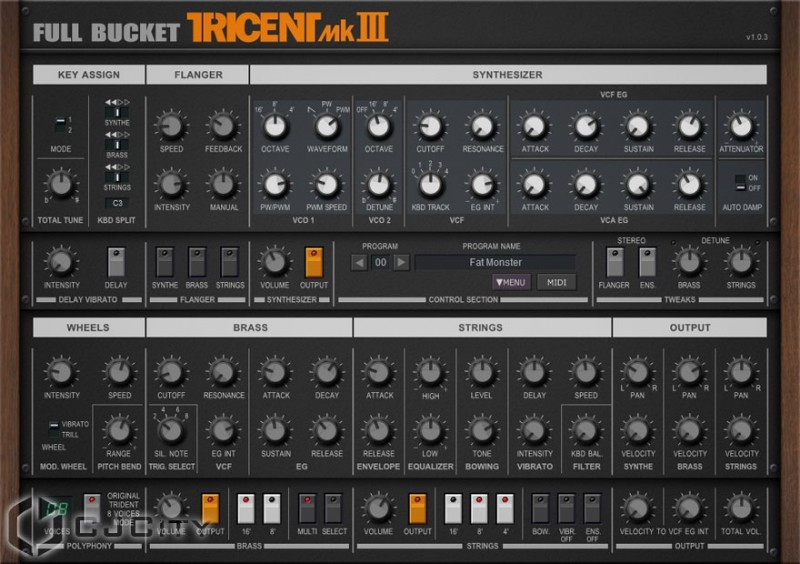Toggle the Flanger SYNTHE switch
Screen dimensions: 800x564
164,262
